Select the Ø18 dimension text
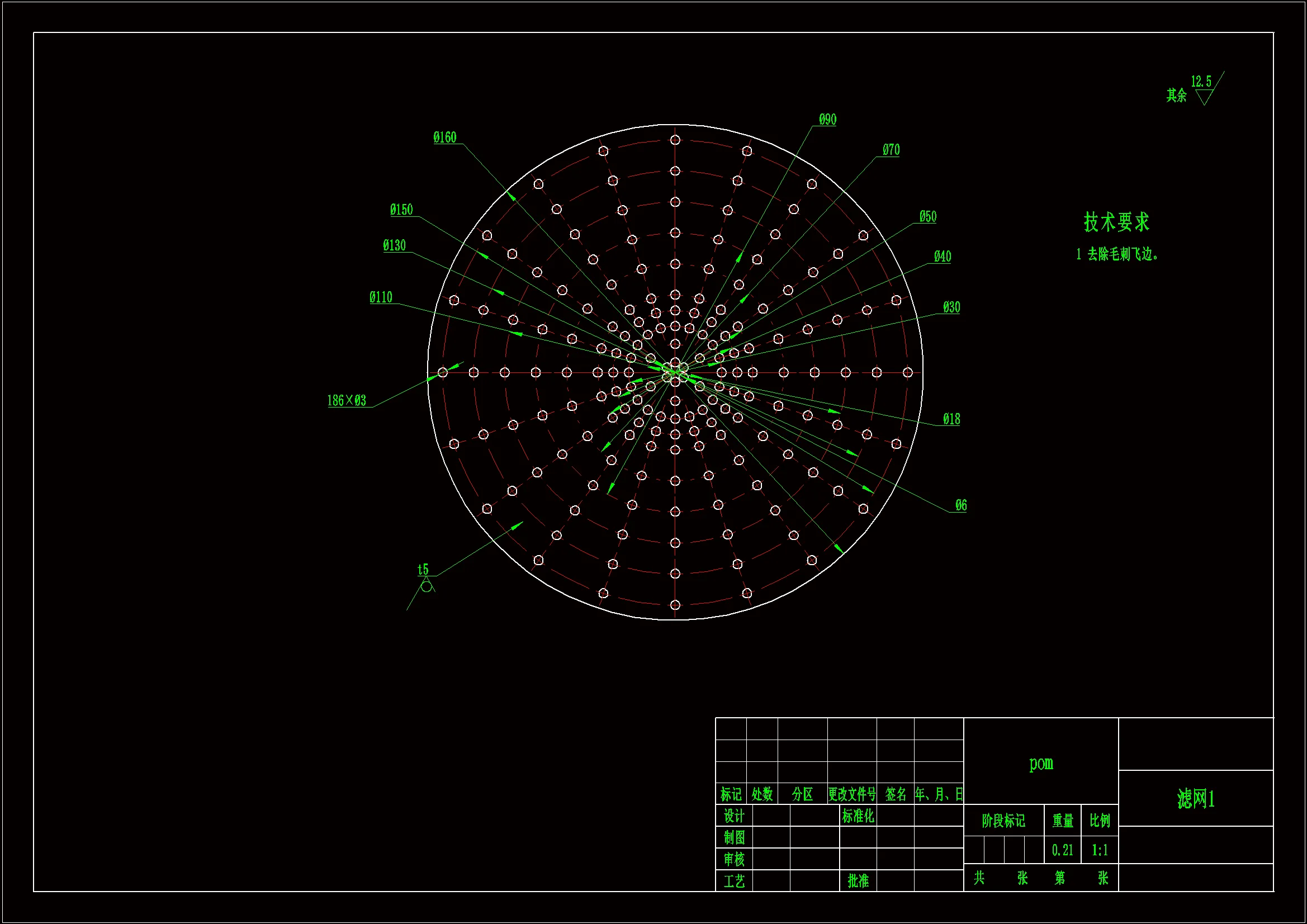Image resolution: width=1307 pixels, height=924 pixels. 951,420
